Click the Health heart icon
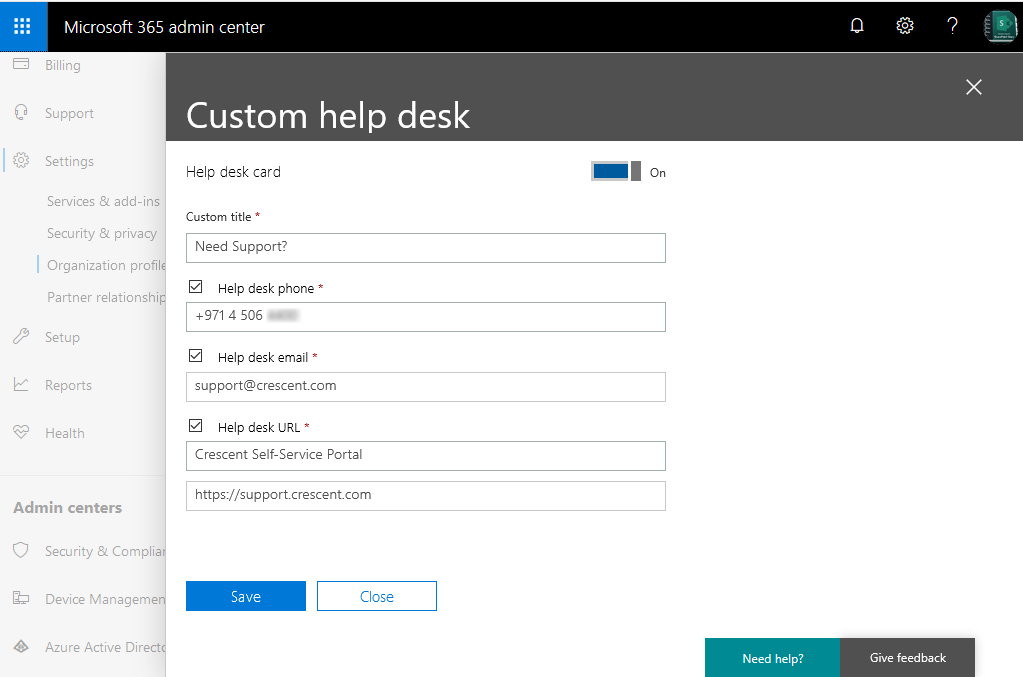1023x677 pixels. pyautogui.click(x=21, y=432)
